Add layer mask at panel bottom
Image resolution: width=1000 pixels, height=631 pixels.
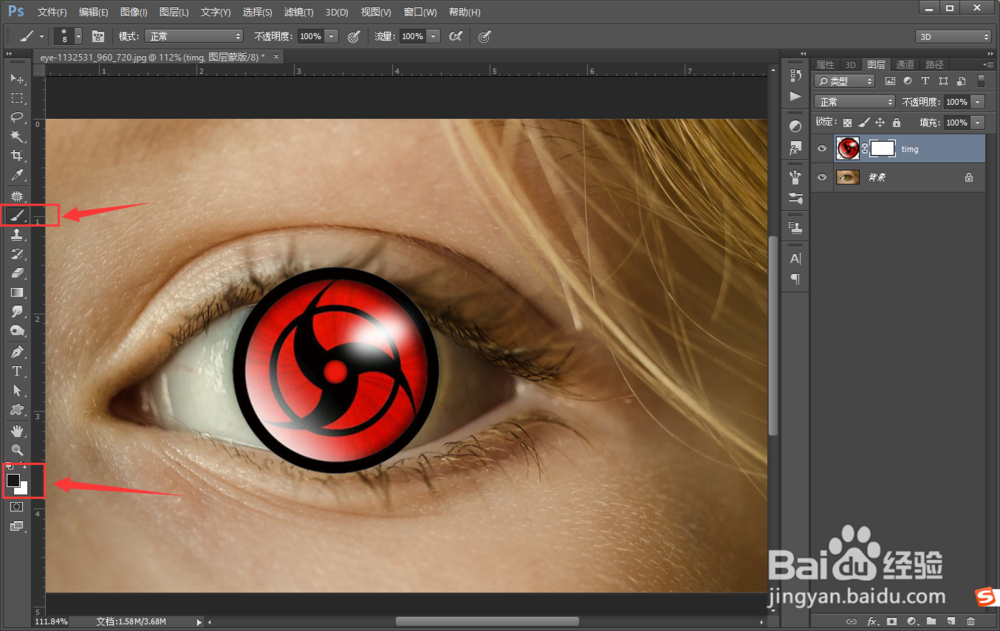[892, 621]
